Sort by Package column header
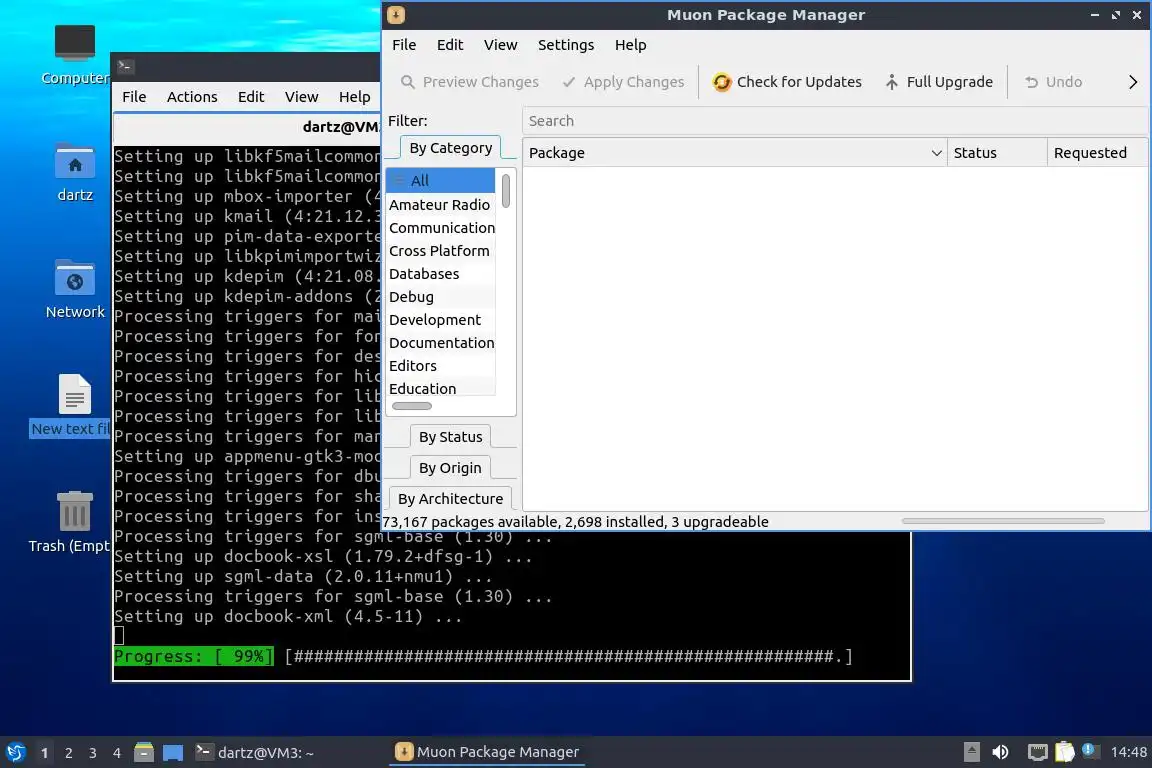The width and height of the screenshot is (1152, 768). [735, 153]
